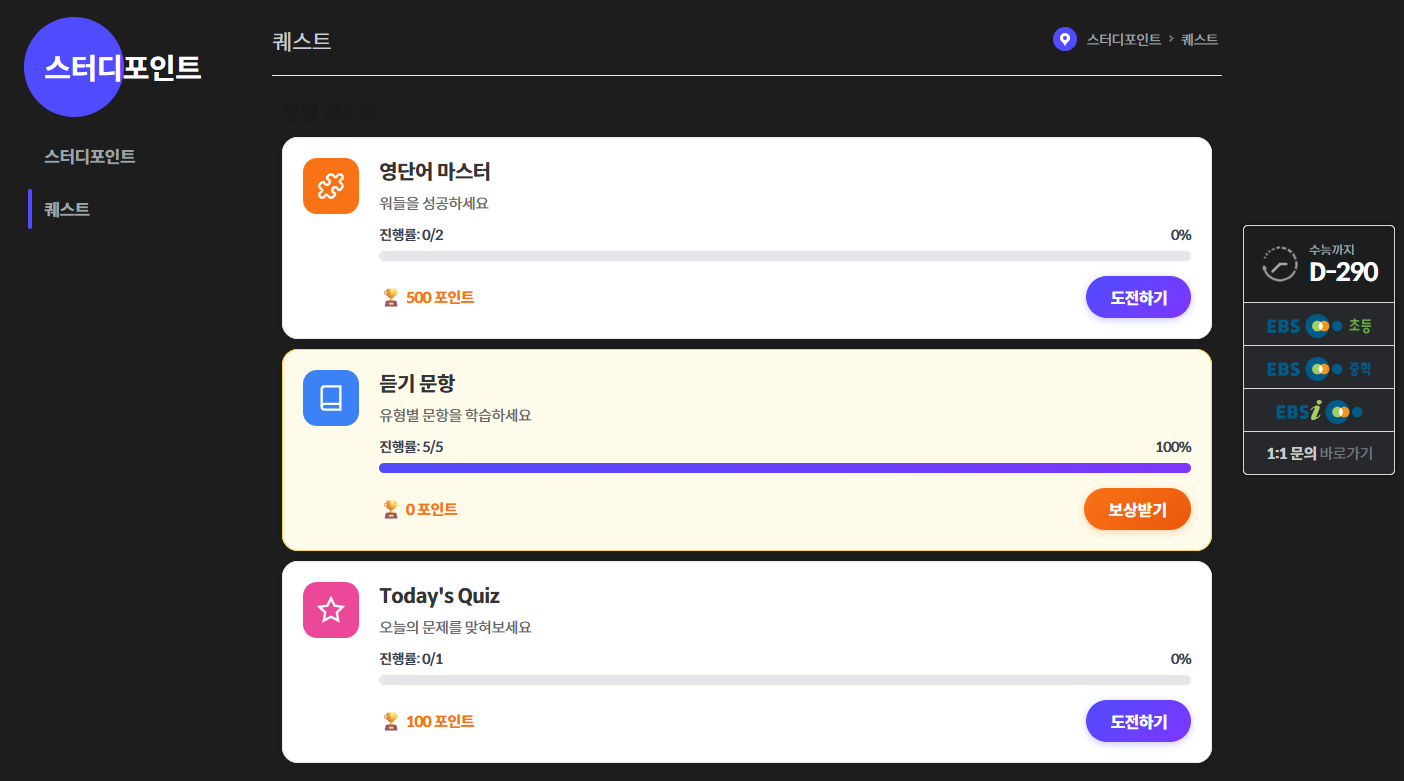The width and height of the screenshot is (1404, 781).
Task: Click 스터디포인트 in the breadcrumb trail
Action: point(1123,40)
